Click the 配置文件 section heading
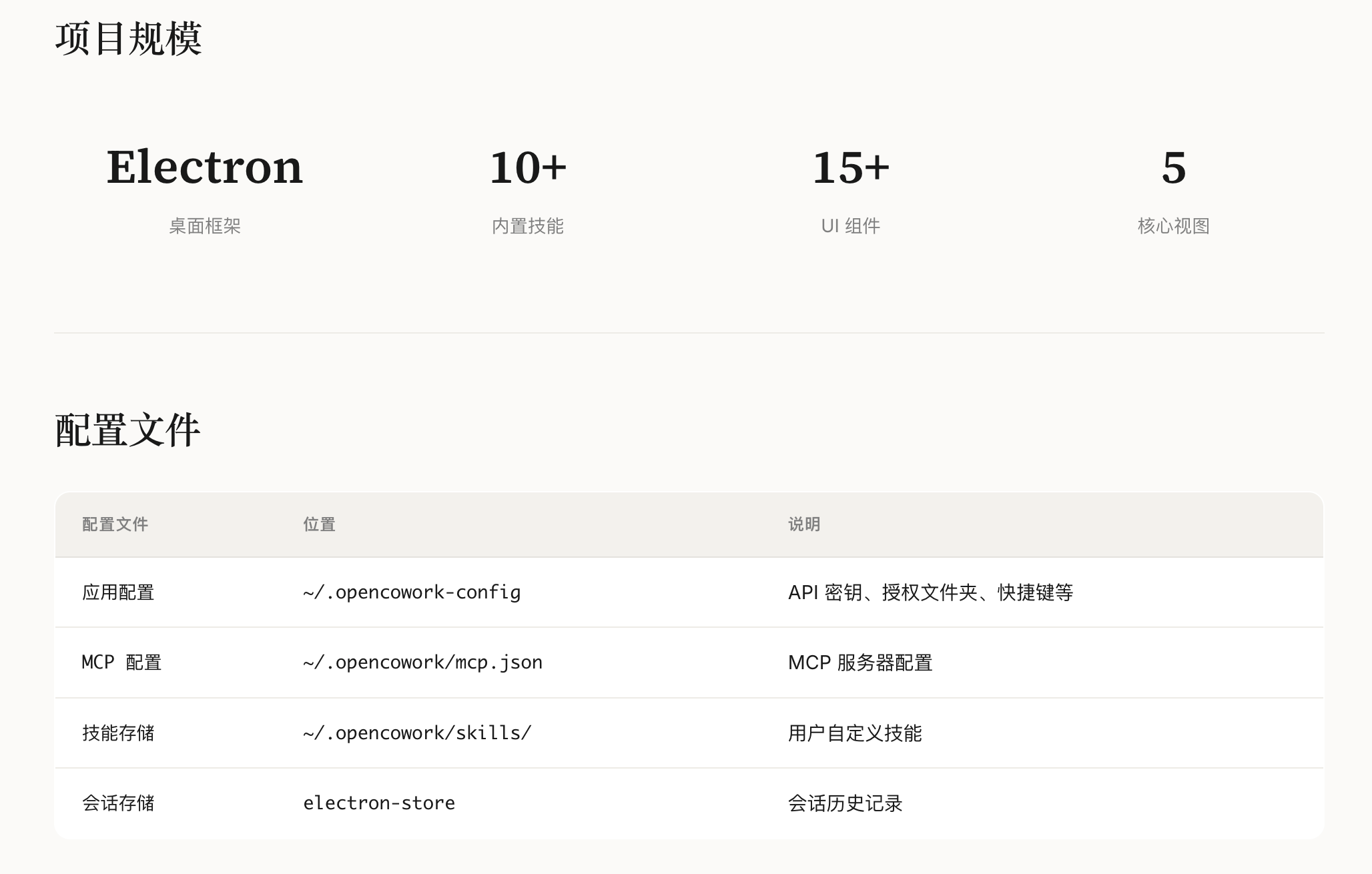 coord(128,430)
